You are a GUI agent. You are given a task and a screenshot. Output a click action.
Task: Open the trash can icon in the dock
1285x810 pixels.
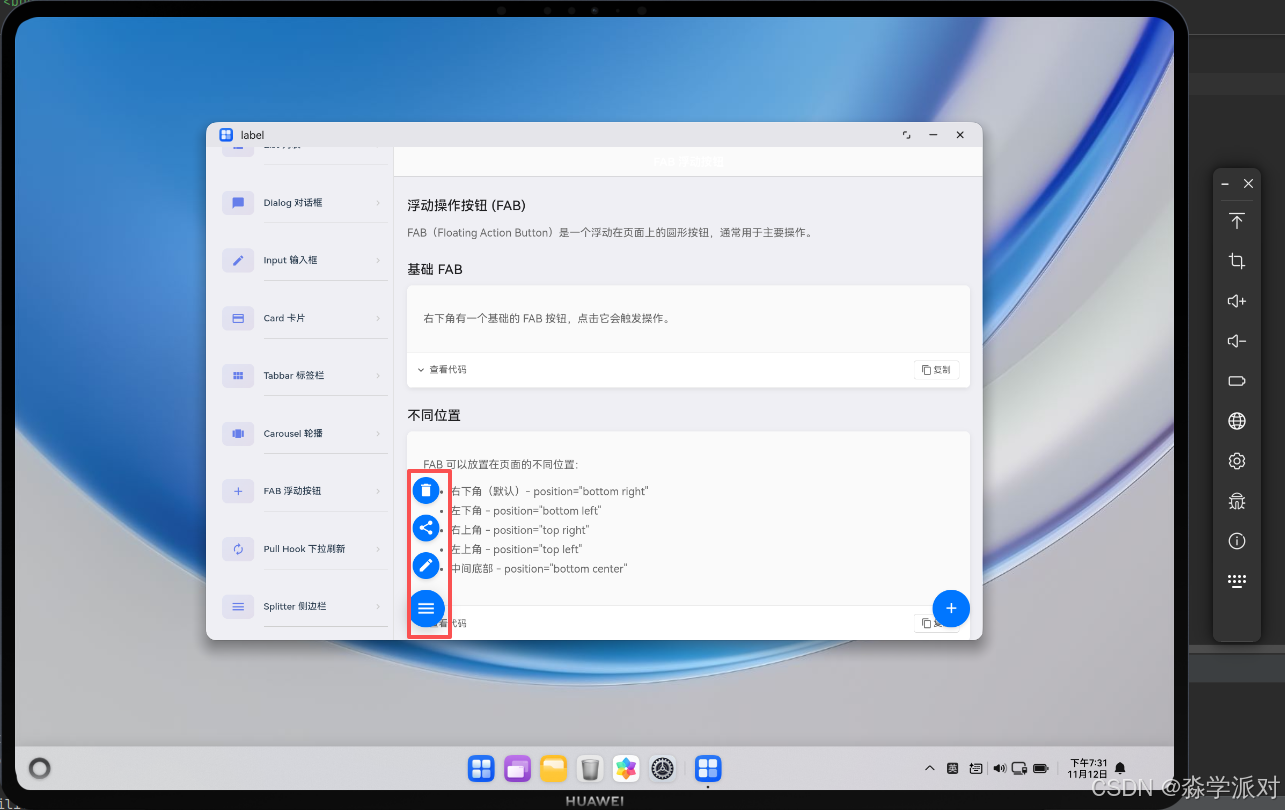click(590, 768)
